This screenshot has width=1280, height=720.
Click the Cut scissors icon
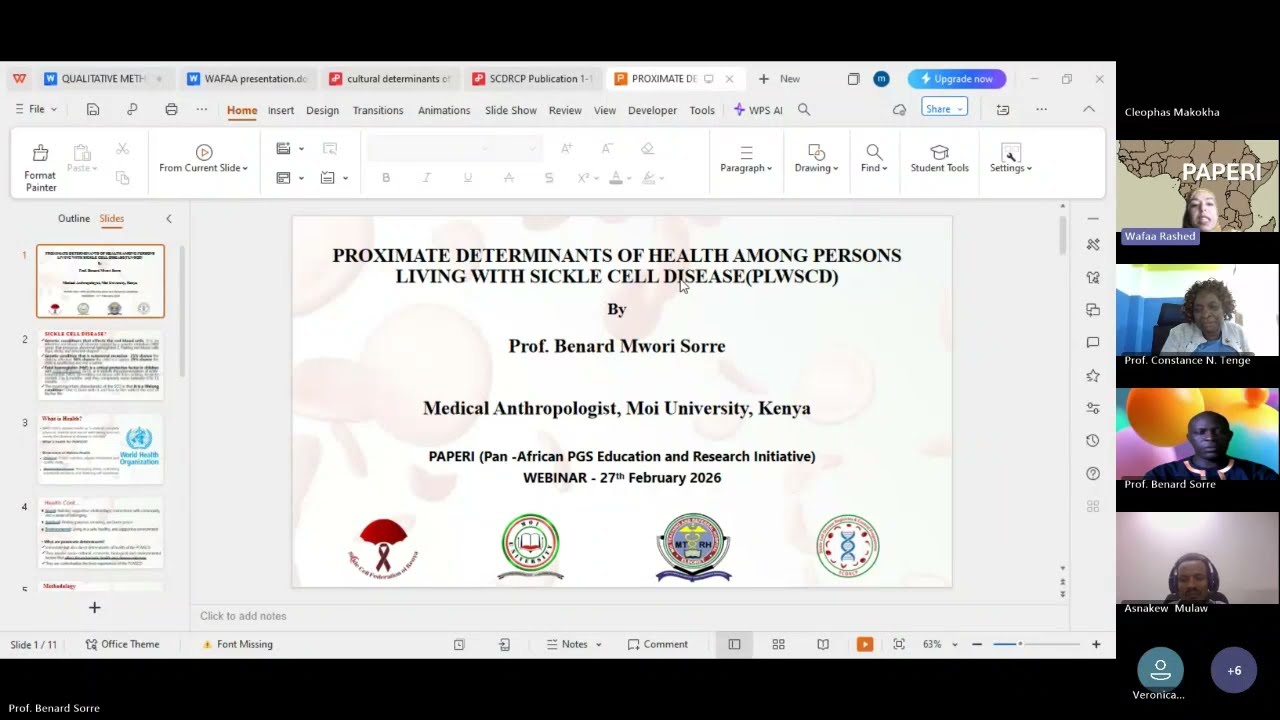point(122,149)
